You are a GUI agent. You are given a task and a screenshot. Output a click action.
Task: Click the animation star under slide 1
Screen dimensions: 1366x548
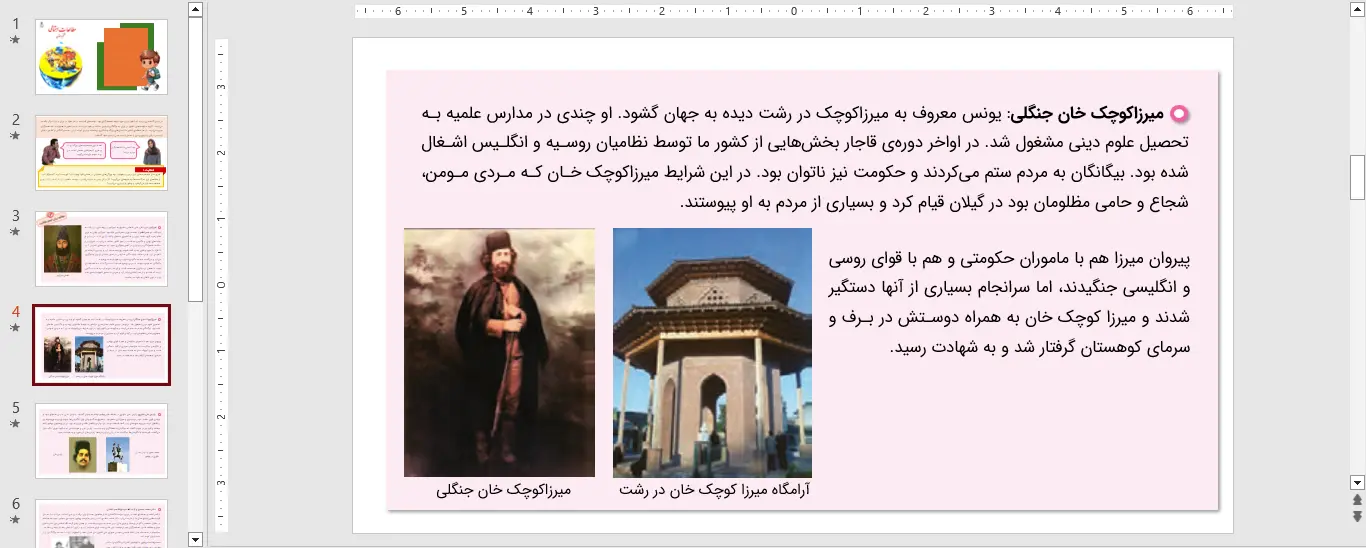15,40
